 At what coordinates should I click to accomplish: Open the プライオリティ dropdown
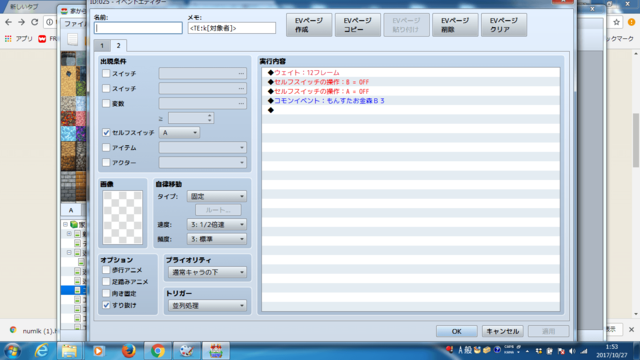pyautogui.click(x=207, y=272)
